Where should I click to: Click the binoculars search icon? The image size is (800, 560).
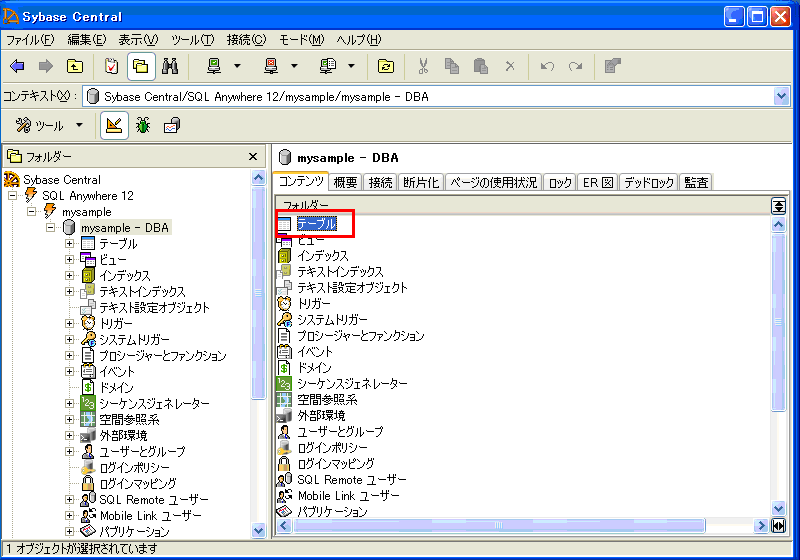[170, 67]
